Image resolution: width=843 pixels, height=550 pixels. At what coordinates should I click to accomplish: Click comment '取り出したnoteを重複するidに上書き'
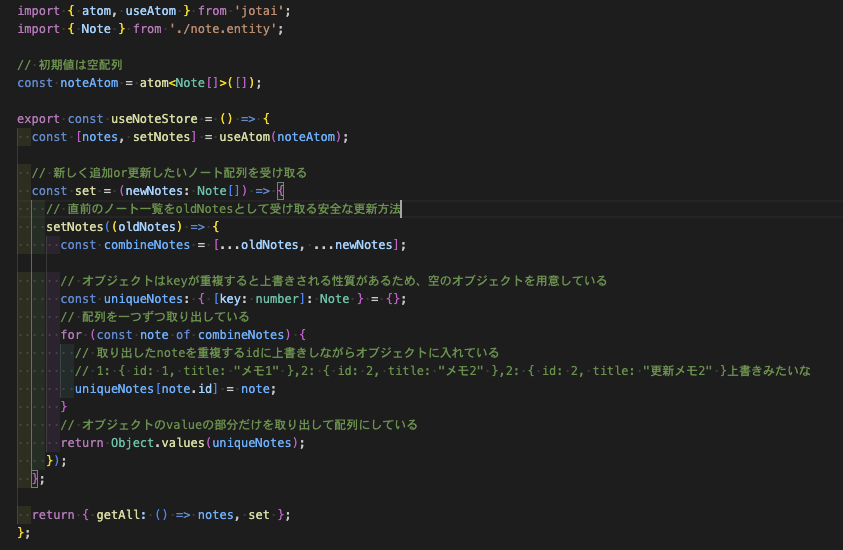click(x=287, y=353)
